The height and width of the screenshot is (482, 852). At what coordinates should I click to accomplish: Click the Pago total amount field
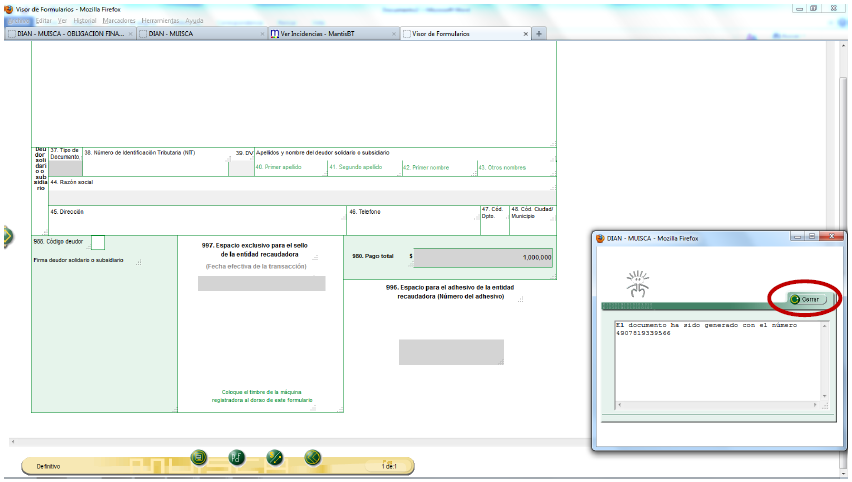(483, 258)
